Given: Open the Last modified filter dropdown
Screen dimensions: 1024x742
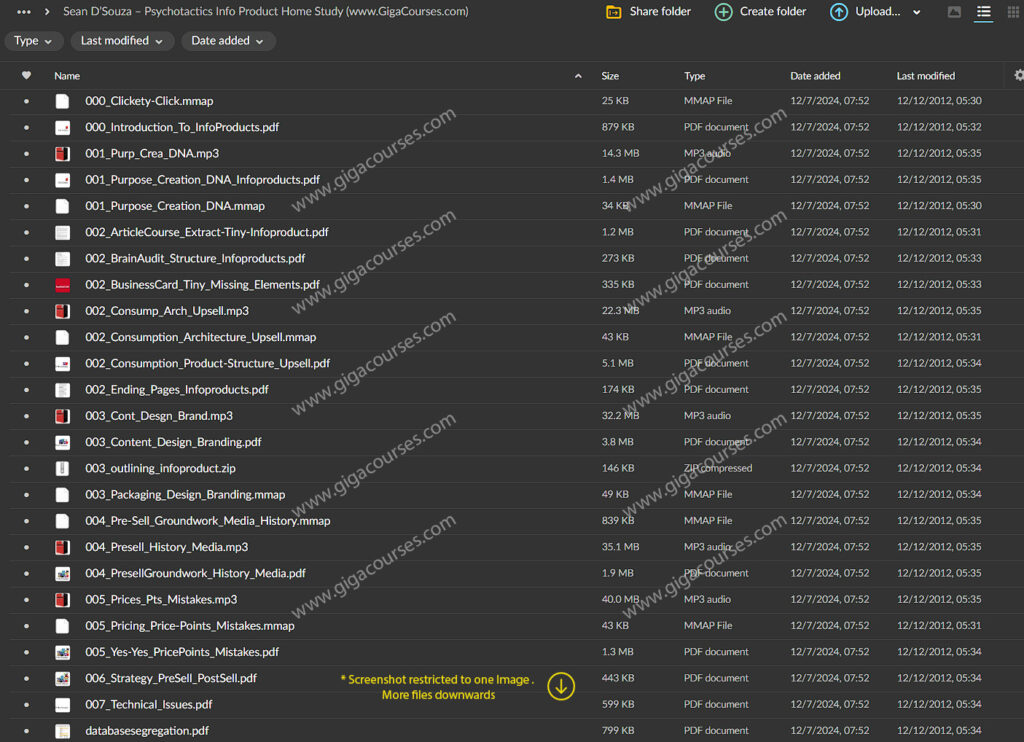Looking at the screenshot, I should [121, 41].
